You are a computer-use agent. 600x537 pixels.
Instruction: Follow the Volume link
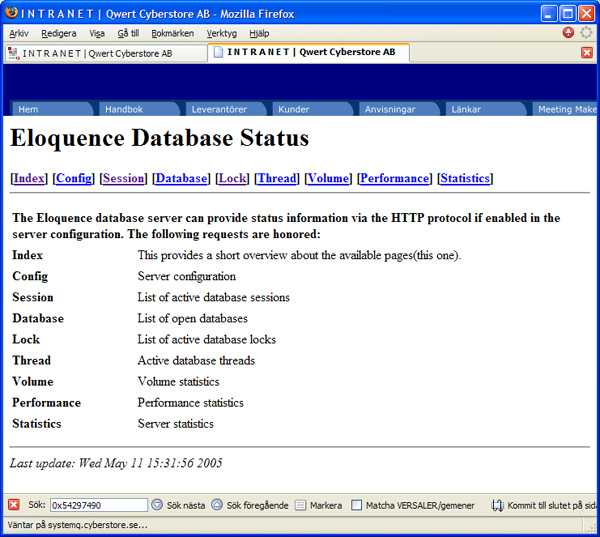328,178
